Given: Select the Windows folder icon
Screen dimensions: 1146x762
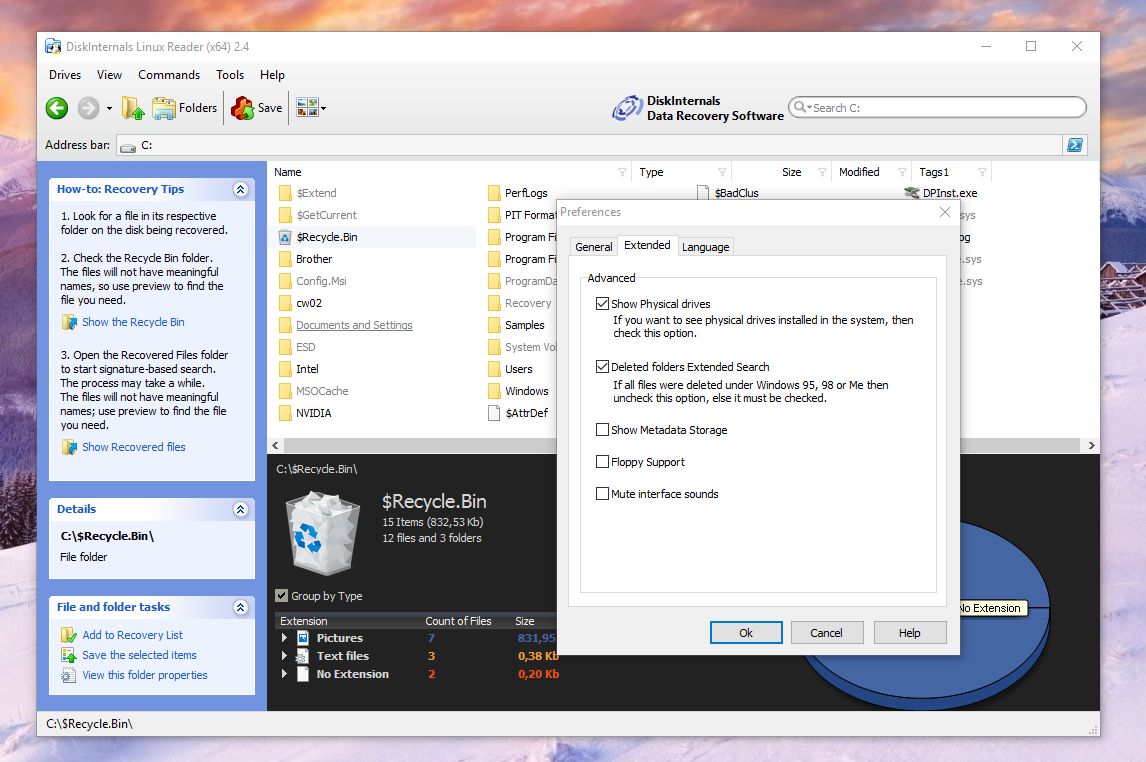Looking at the screenshot, I should pyautogui.click(x=494, y=391).
